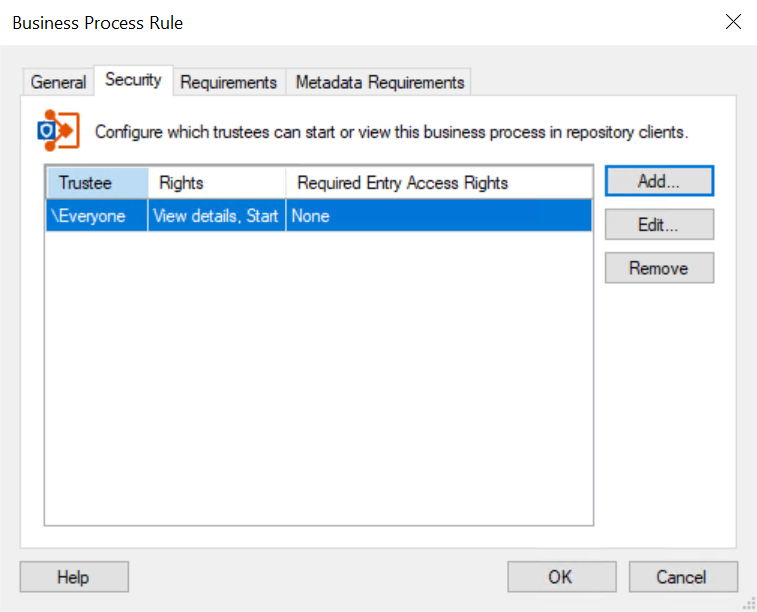
Task: Remove the selected trustee
Action: pyautogui.click(x=658, y=268)
